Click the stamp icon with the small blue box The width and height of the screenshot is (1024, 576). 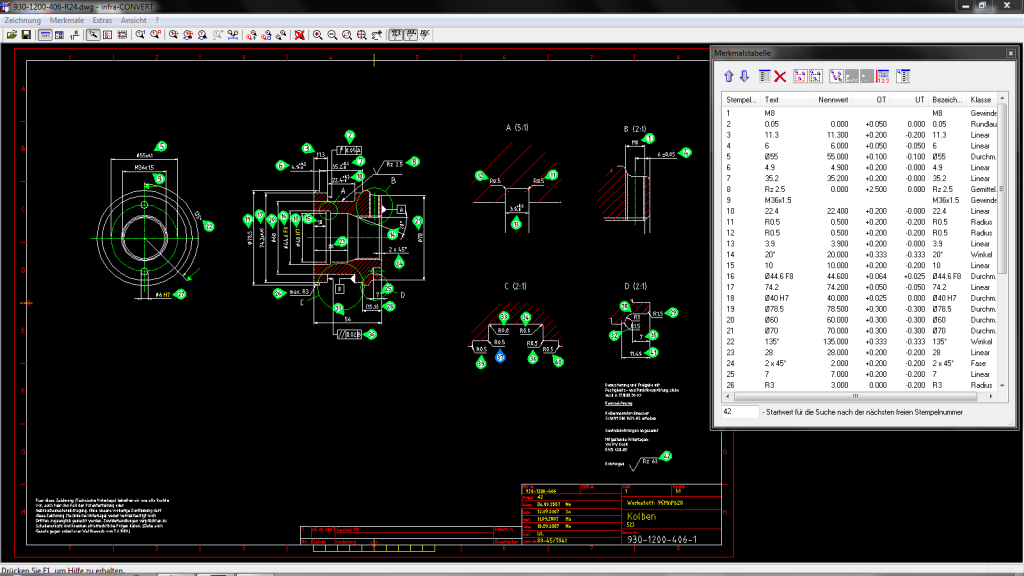coord(266,35)
